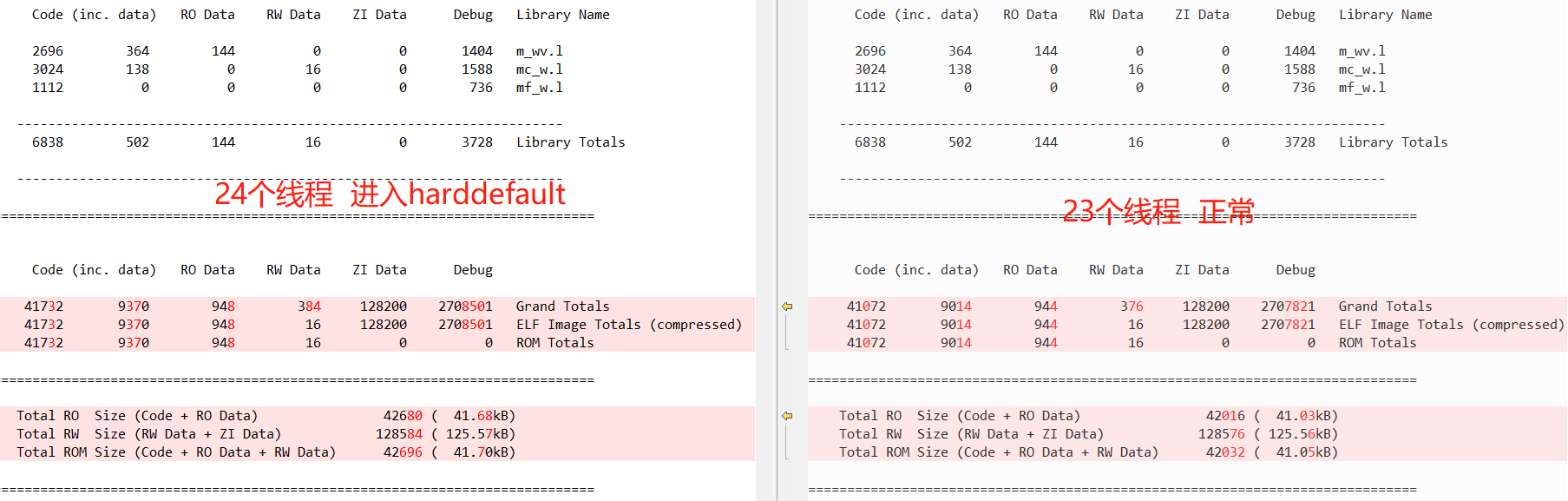Click Library Totals in the left pane
Viewport: 1568px width, 501px height.
click(x=570, y=142)
